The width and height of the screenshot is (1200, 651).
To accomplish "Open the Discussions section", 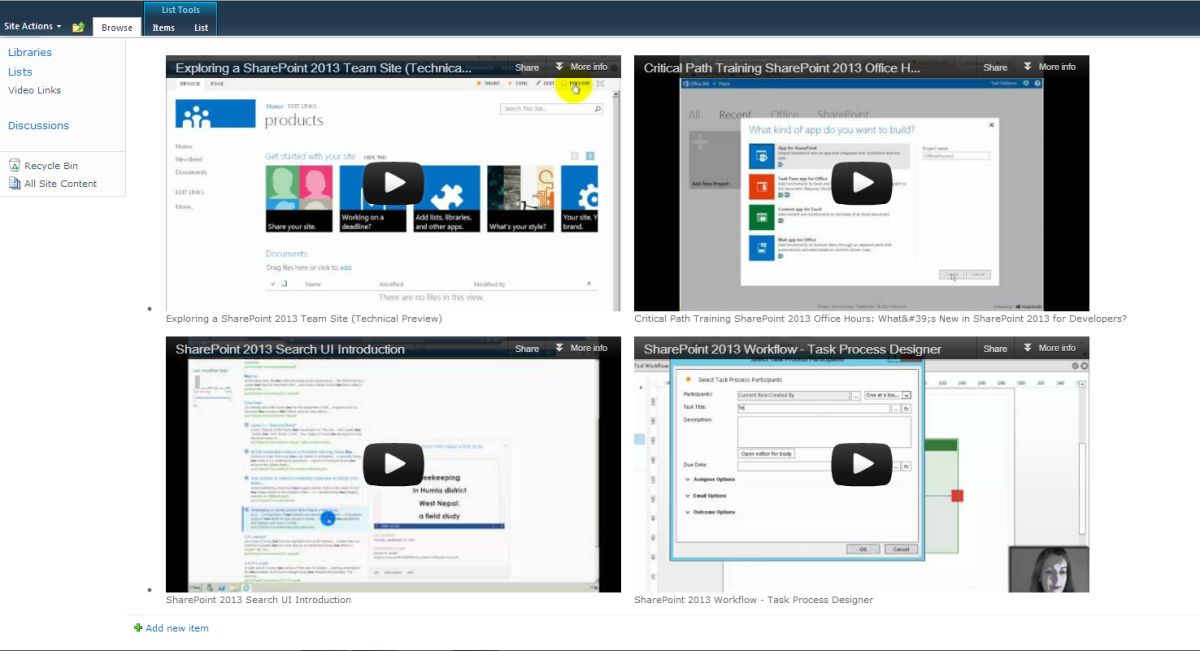I will click(38, 126).
